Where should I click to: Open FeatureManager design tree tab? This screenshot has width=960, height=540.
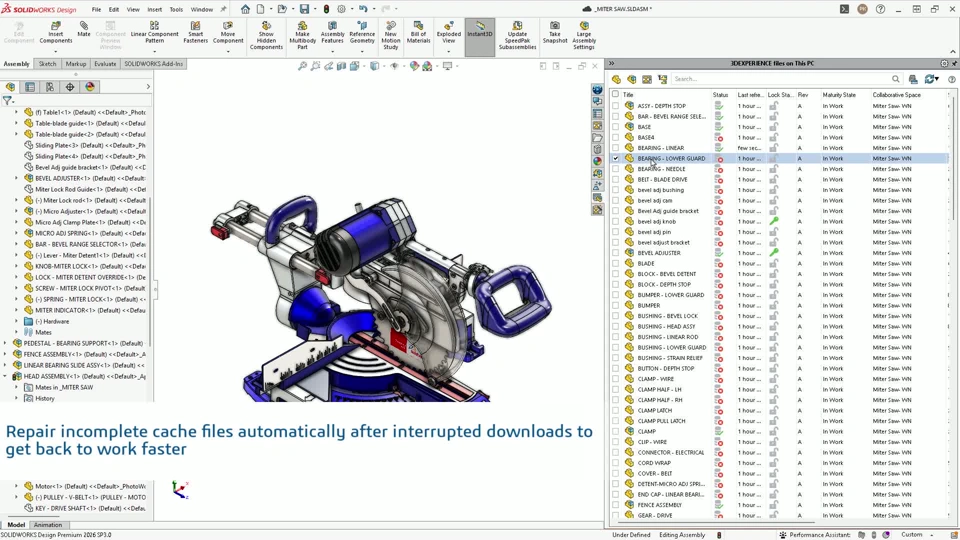click(x=10, y=87)
